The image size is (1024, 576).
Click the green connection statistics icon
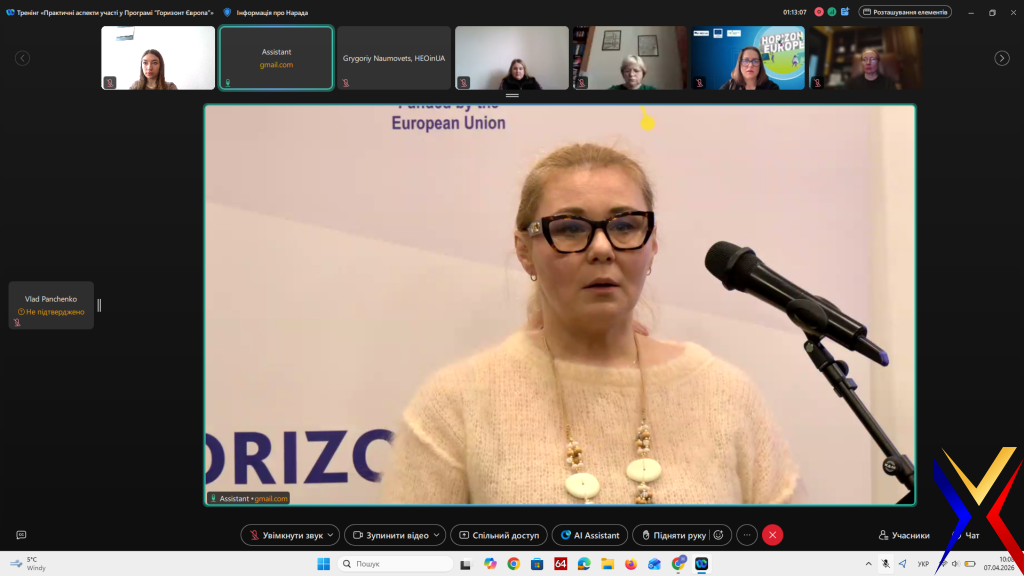831,12
